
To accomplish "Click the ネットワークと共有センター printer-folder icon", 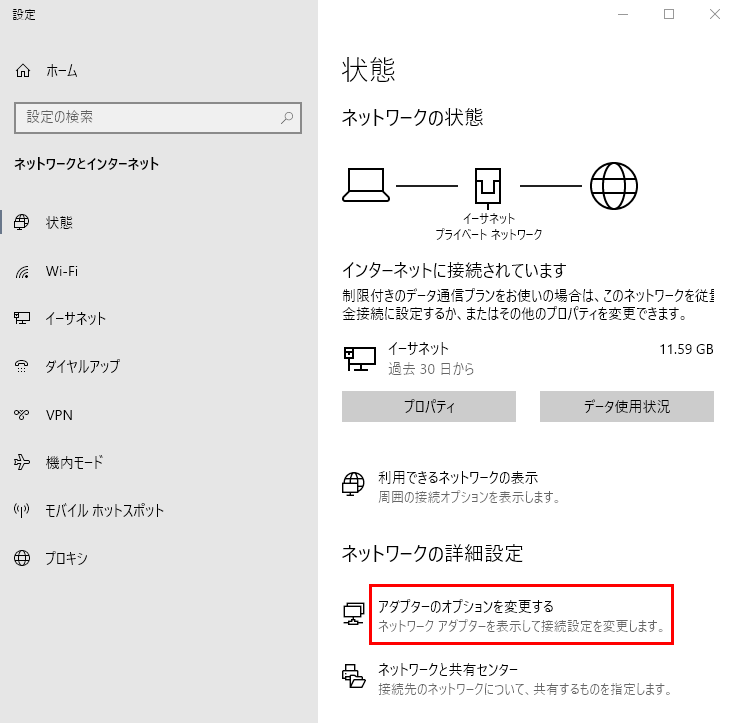I will coord(354,676).
